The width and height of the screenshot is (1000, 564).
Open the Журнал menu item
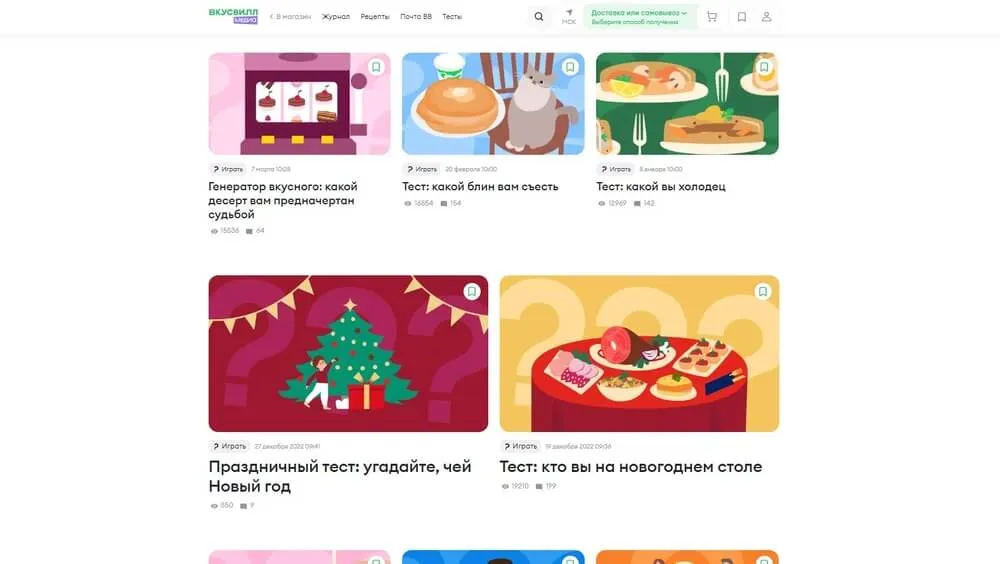pos(335,17)
